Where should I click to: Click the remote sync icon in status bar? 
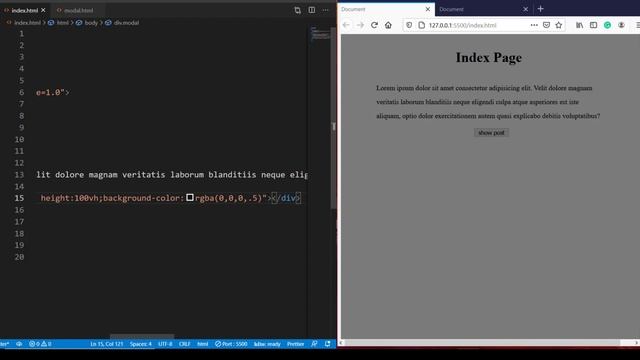19,344
